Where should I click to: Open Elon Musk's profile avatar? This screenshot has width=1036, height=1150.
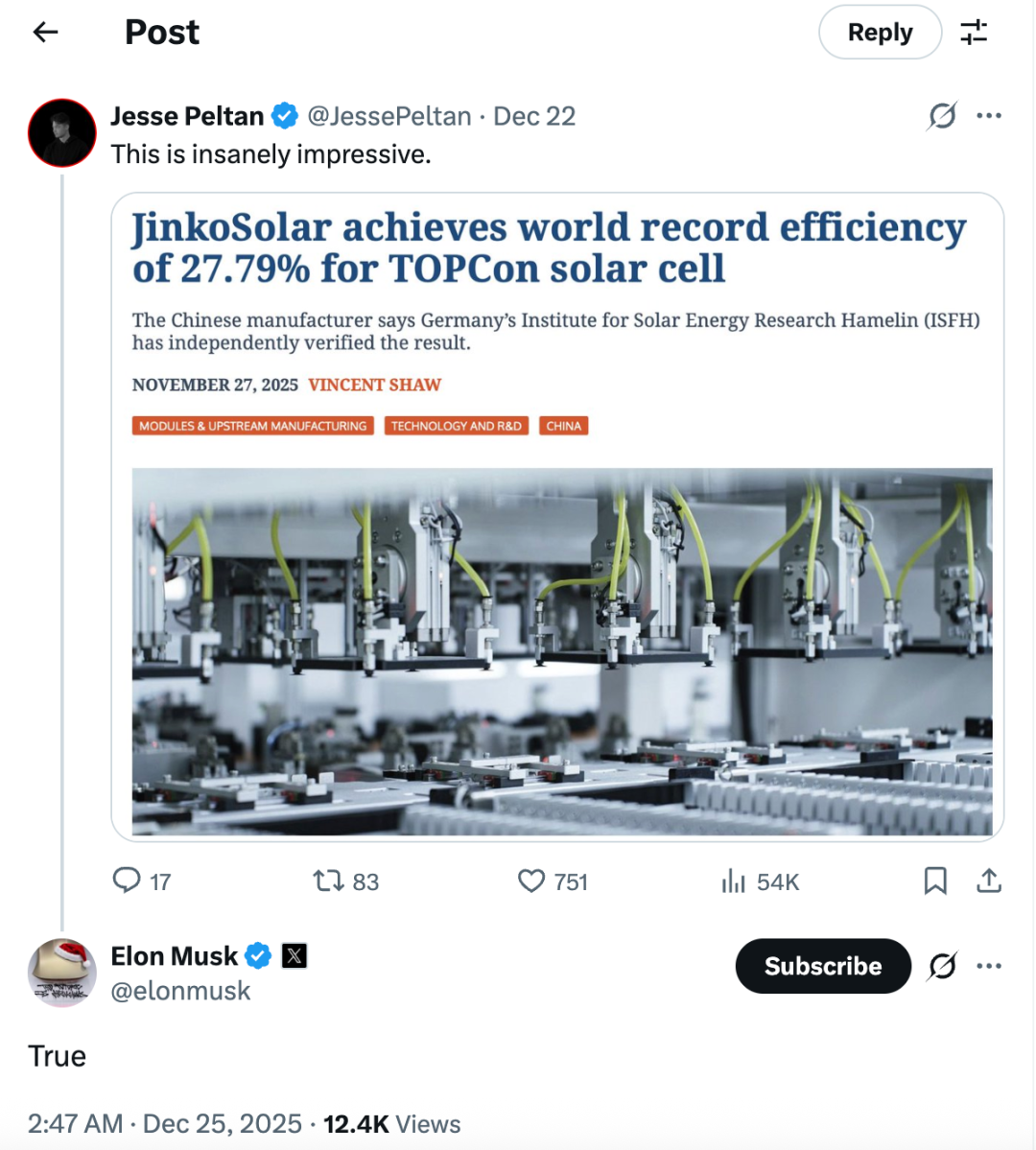pyautogui.click(x=62, y=973)
